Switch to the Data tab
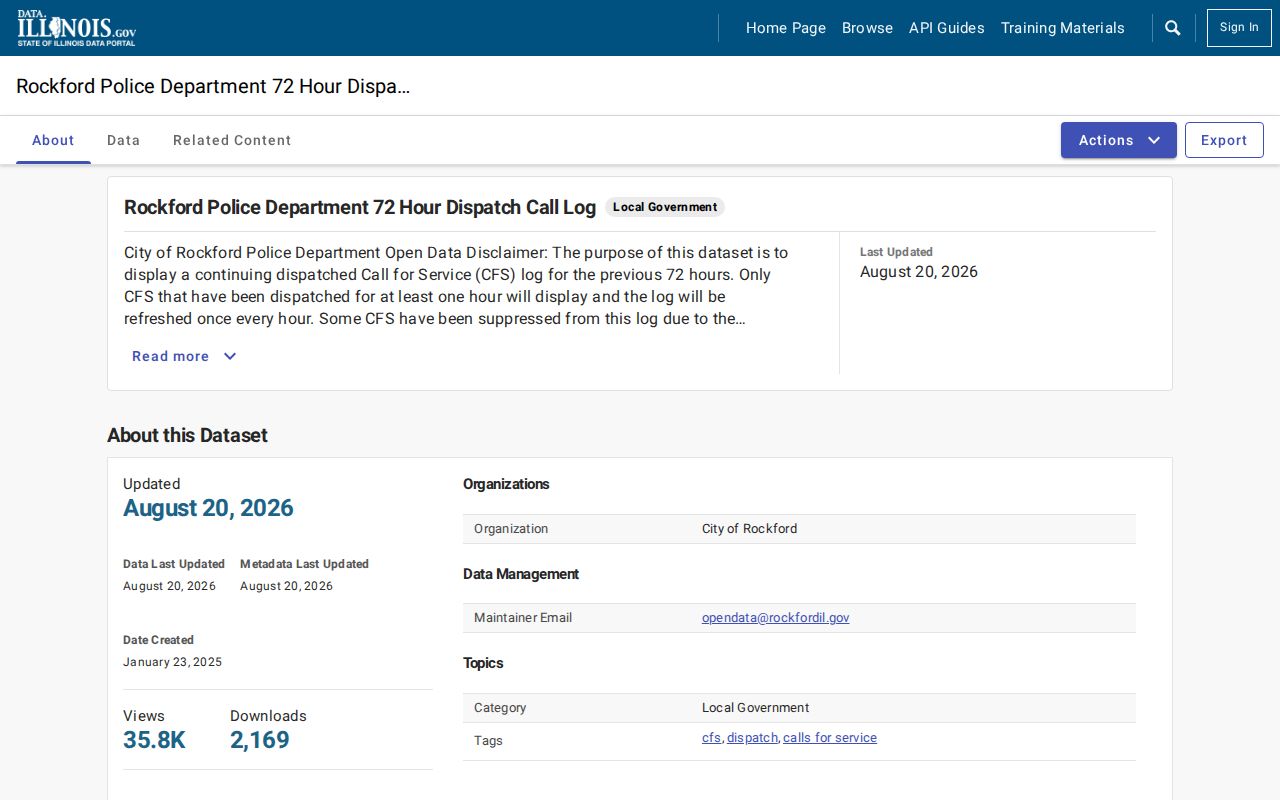The height and width of the screenshot is (800, 1280). click(124, 140)
